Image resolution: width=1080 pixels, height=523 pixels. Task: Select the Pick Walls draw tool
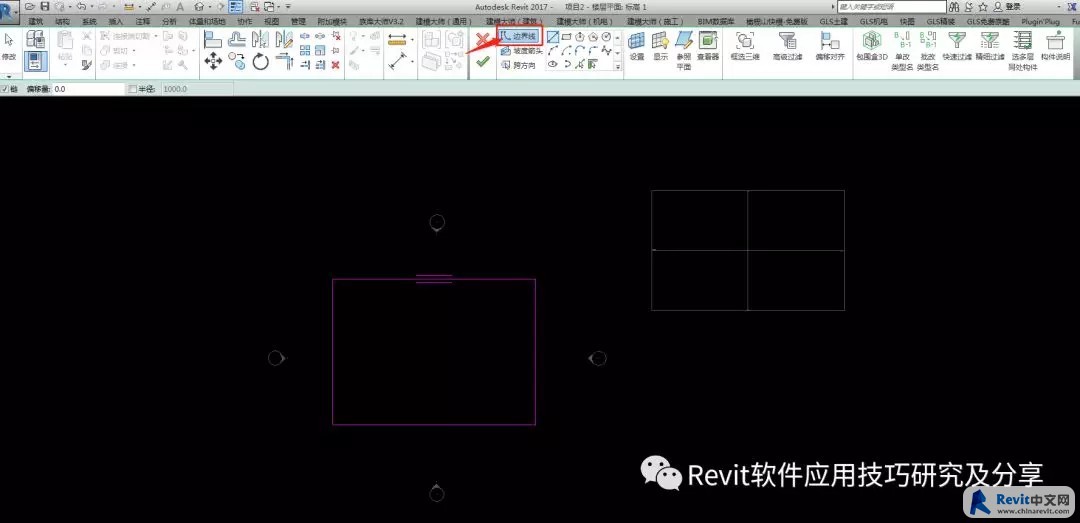click(593, 64)
